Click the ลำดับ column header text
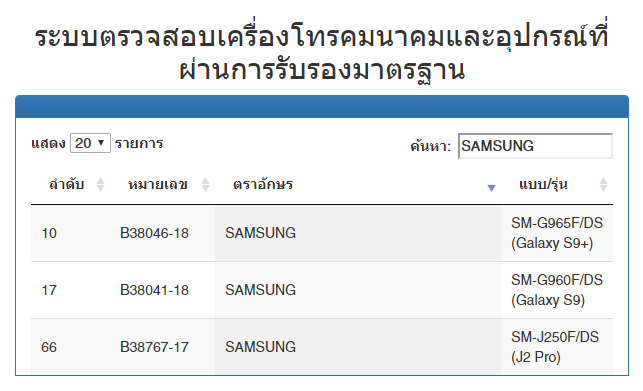643x391 pixels. click(x=66, y=185)
